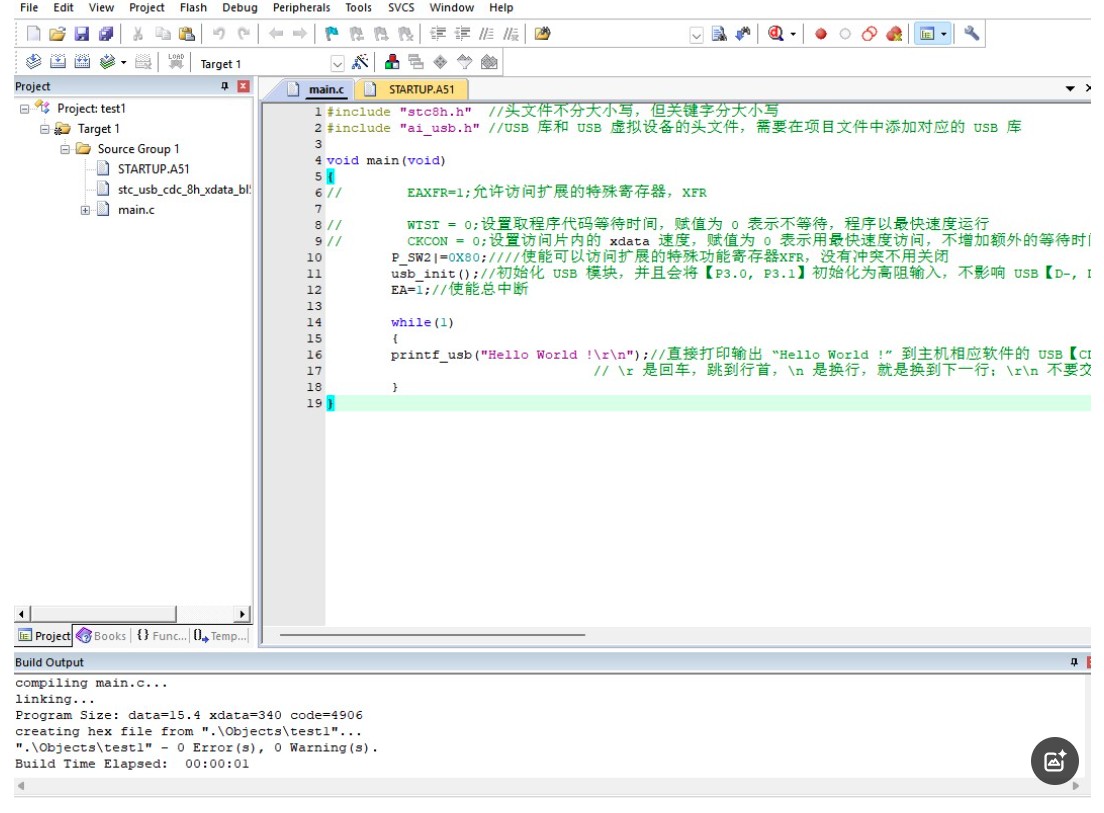Click the LOAD download-to-flash icon
This screenshot has width=1104, height=813.
tap(176, 62)
